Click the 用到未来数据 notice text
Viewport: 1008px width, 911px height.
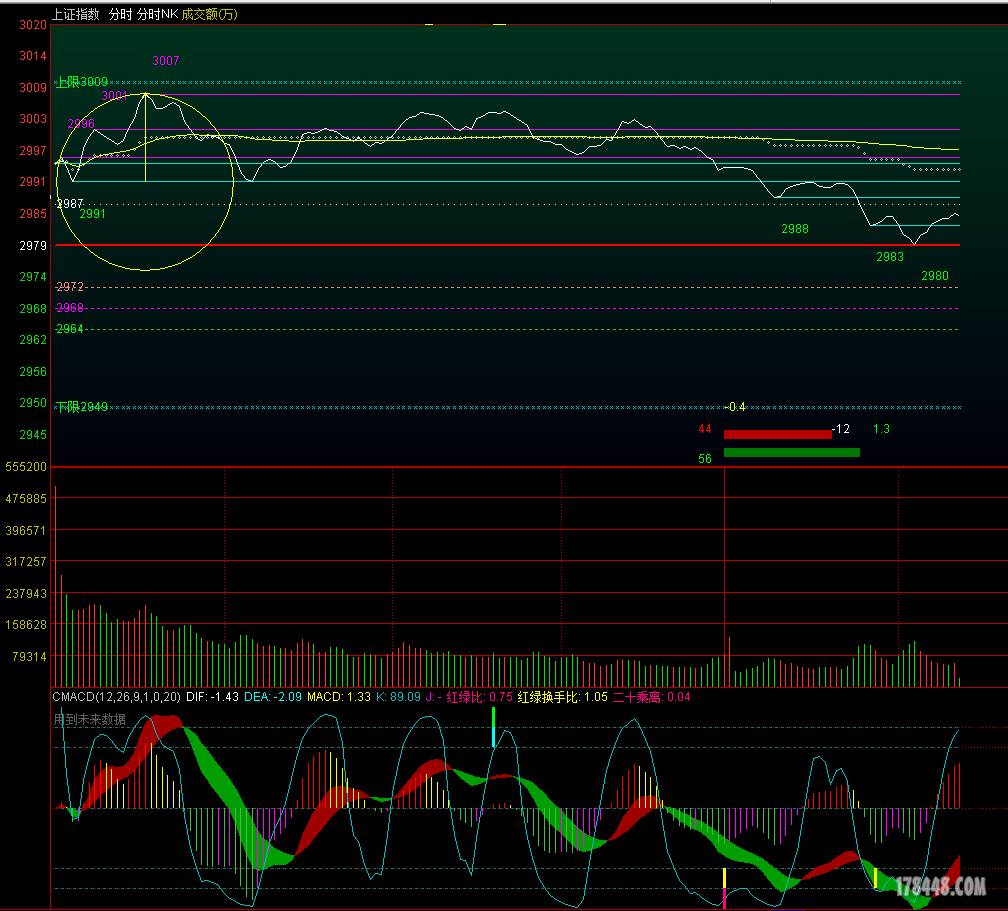coord(89,719)
